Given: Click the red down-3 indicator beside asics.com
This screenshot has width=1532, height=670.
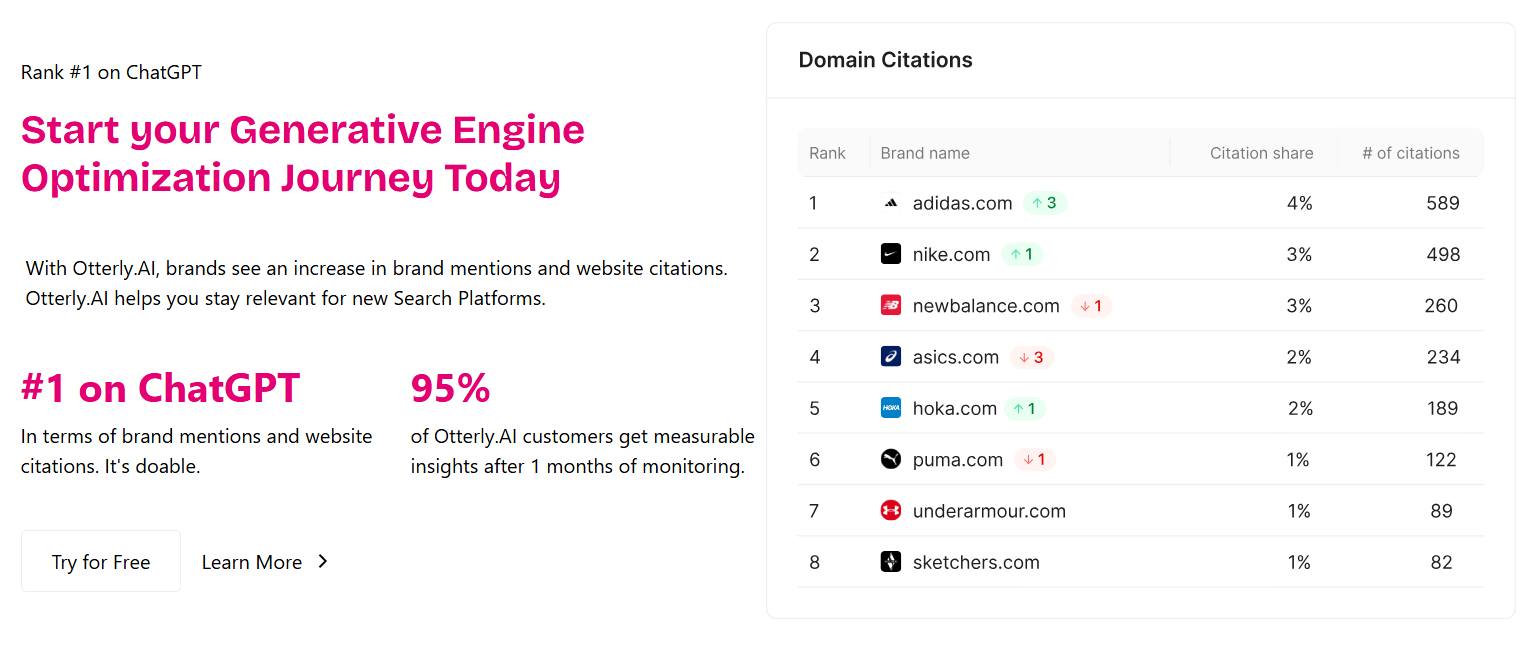Looking at the screenshot, I should [1031, 357].
